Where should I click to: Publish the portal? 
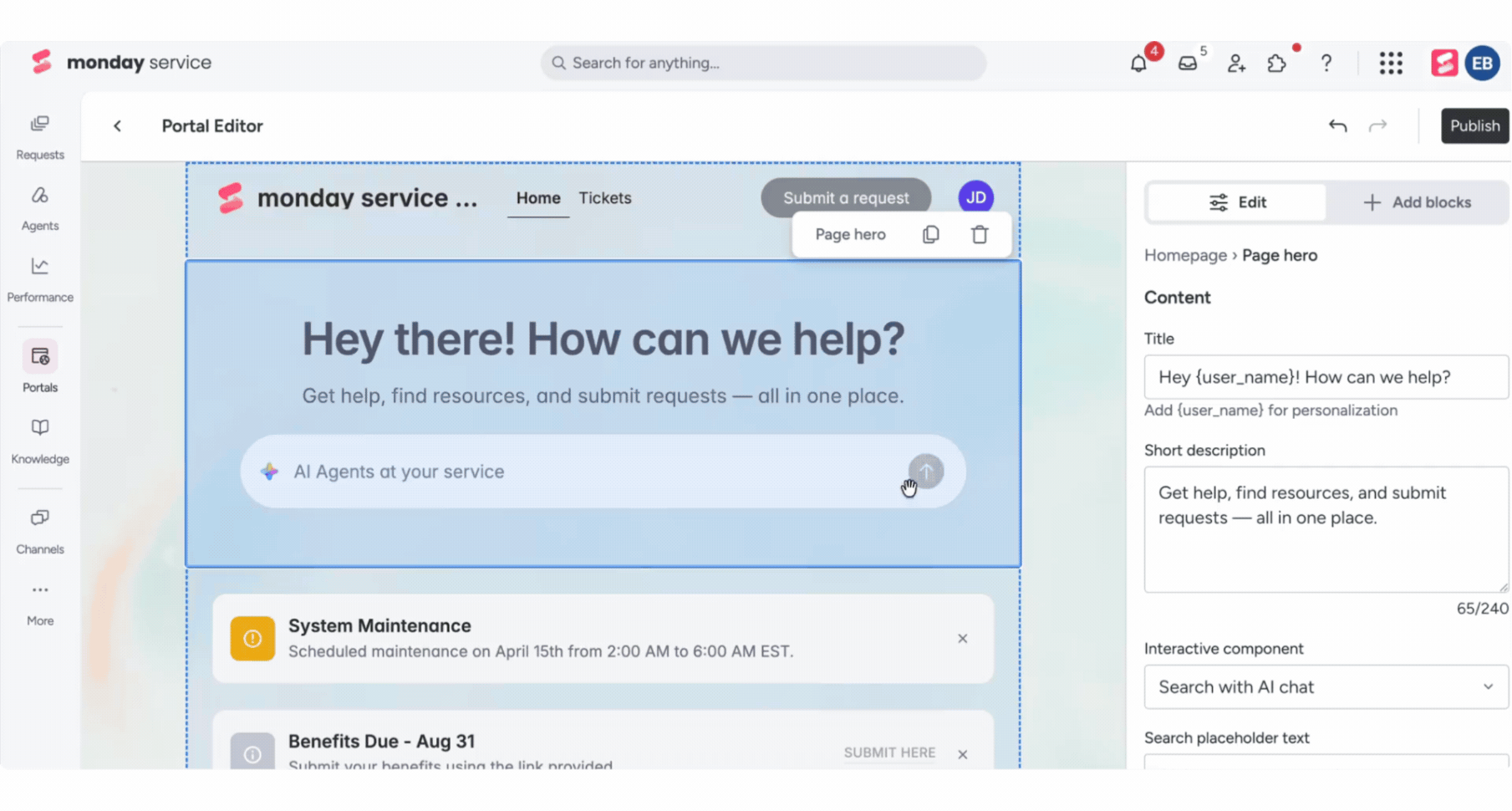click(1474, 126)
